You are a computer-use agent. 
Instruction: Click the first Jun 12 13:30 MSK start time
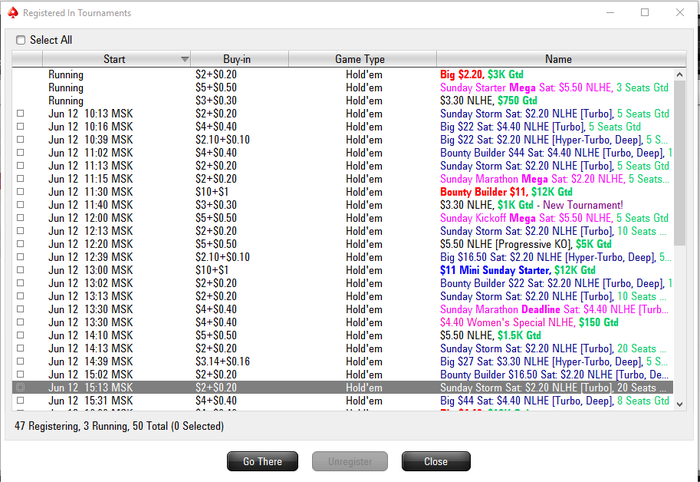(91, 309)
